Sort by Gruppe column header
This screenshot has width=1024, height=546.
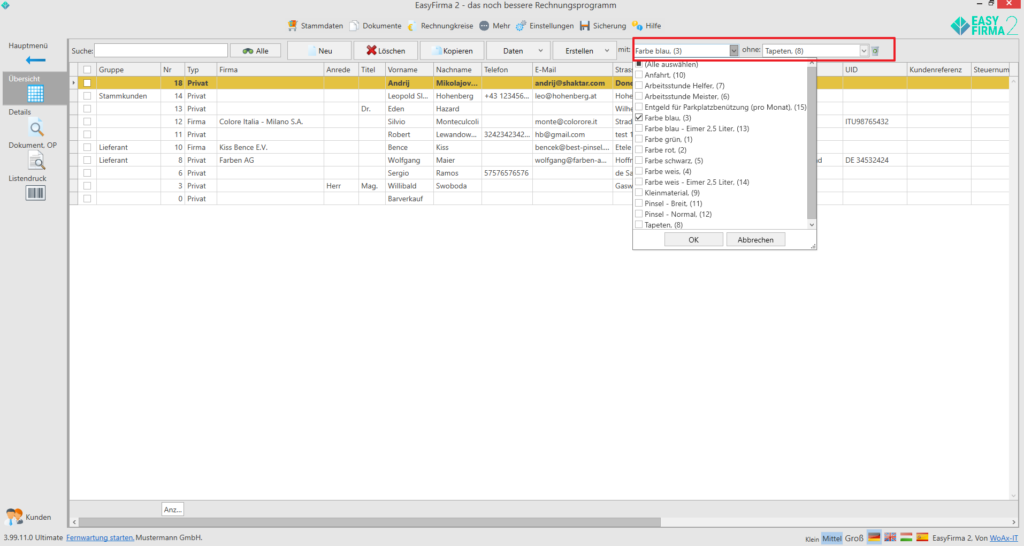[129, 69]
